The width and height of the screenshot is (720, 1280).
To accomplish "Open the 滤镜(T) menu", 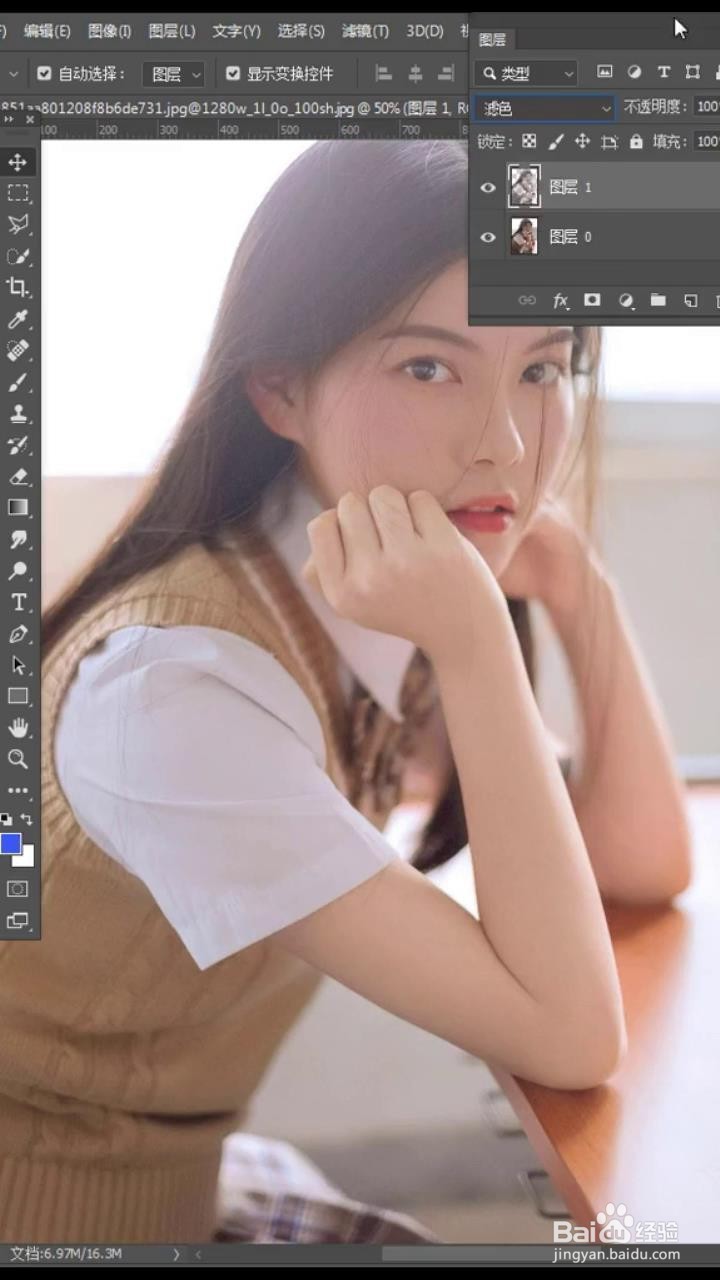I will (x=365, y=31).
